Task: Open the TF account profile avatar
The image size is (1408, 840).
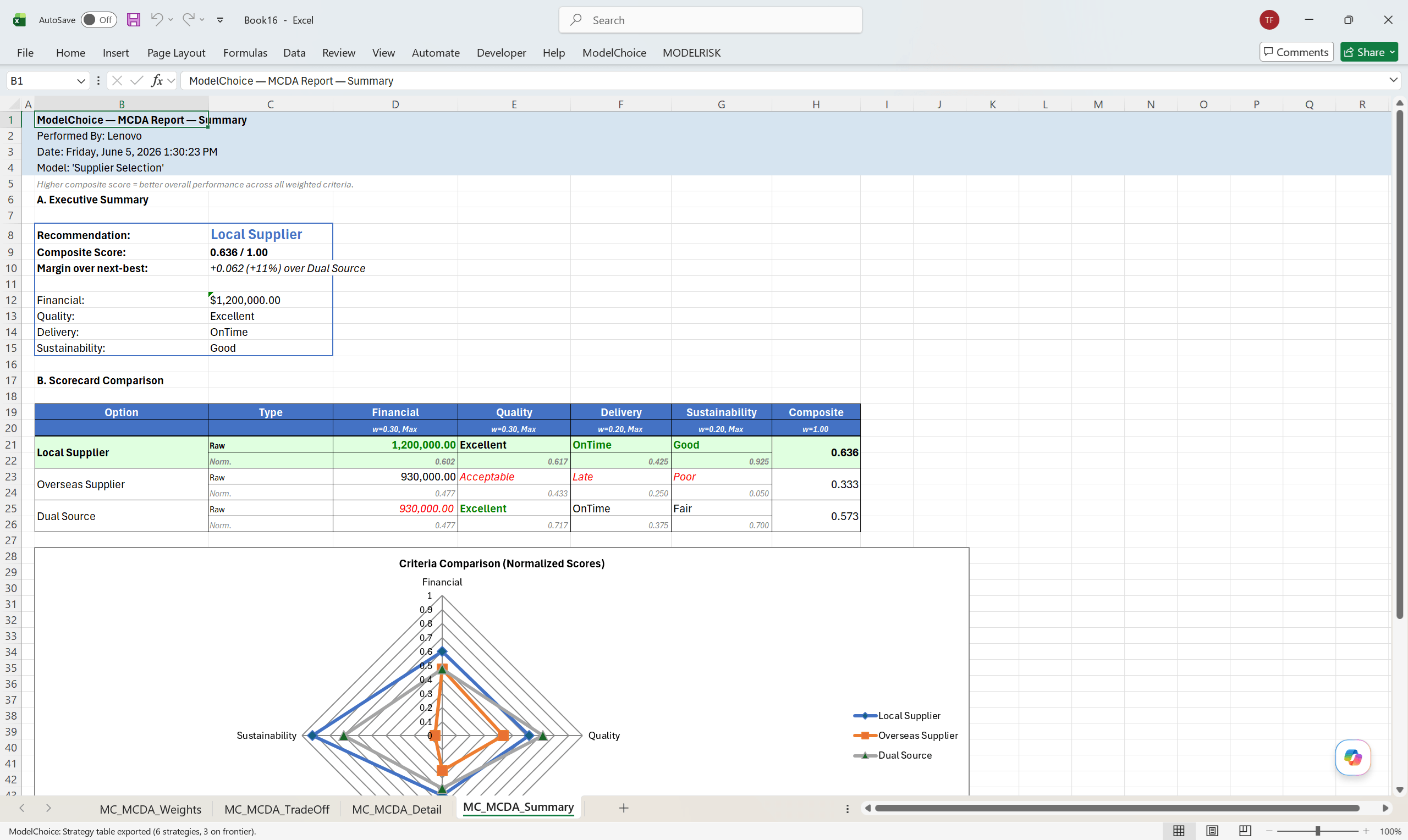Action: [1269, 20]
